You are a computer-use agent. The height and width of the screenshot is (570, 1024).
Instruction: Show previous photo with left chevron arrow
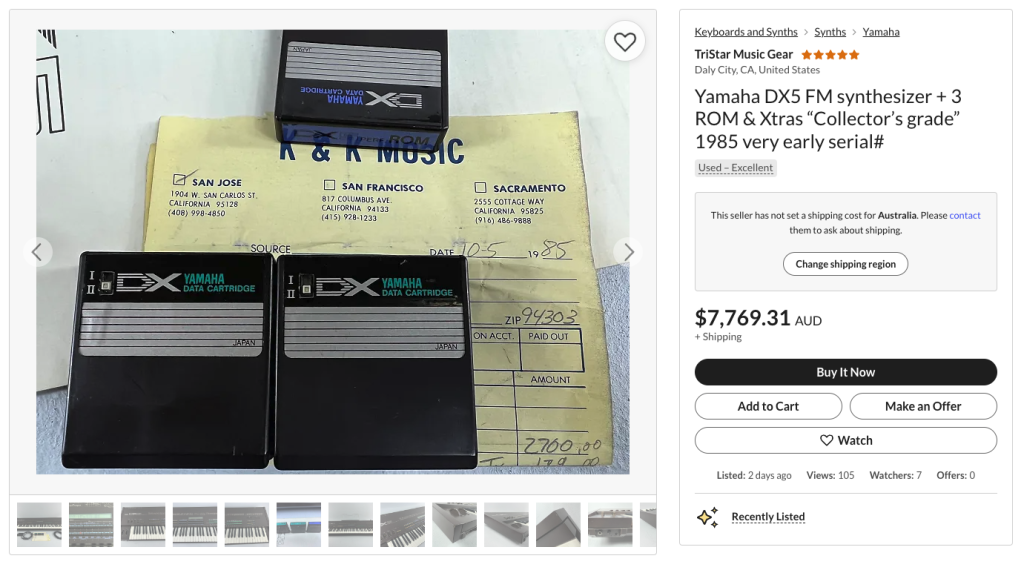click(x=37, y=252)
